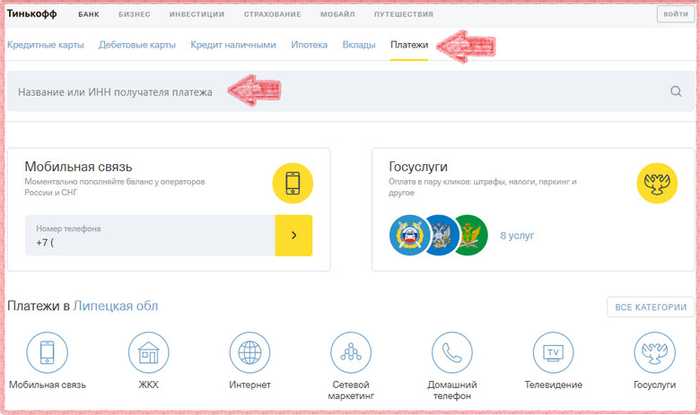
Task: Select Инвестиции in top navigation
Action: coord(197,14)
